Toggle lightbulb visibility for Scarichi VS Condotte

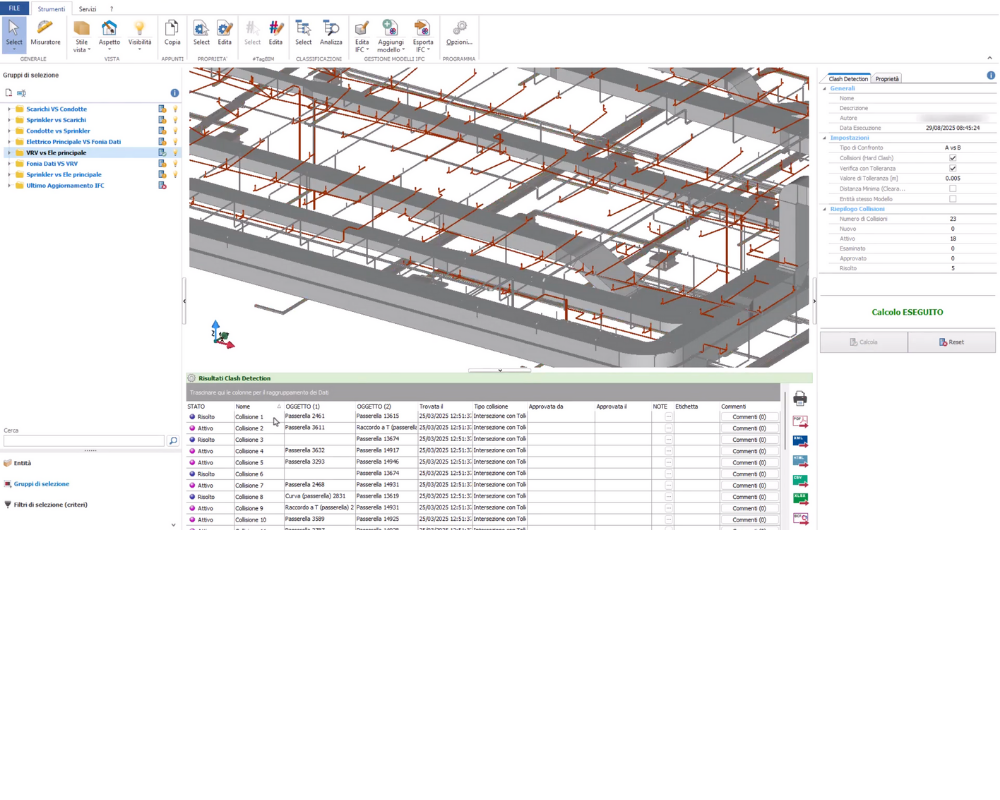pyautogui.click(x=175, y=109)
